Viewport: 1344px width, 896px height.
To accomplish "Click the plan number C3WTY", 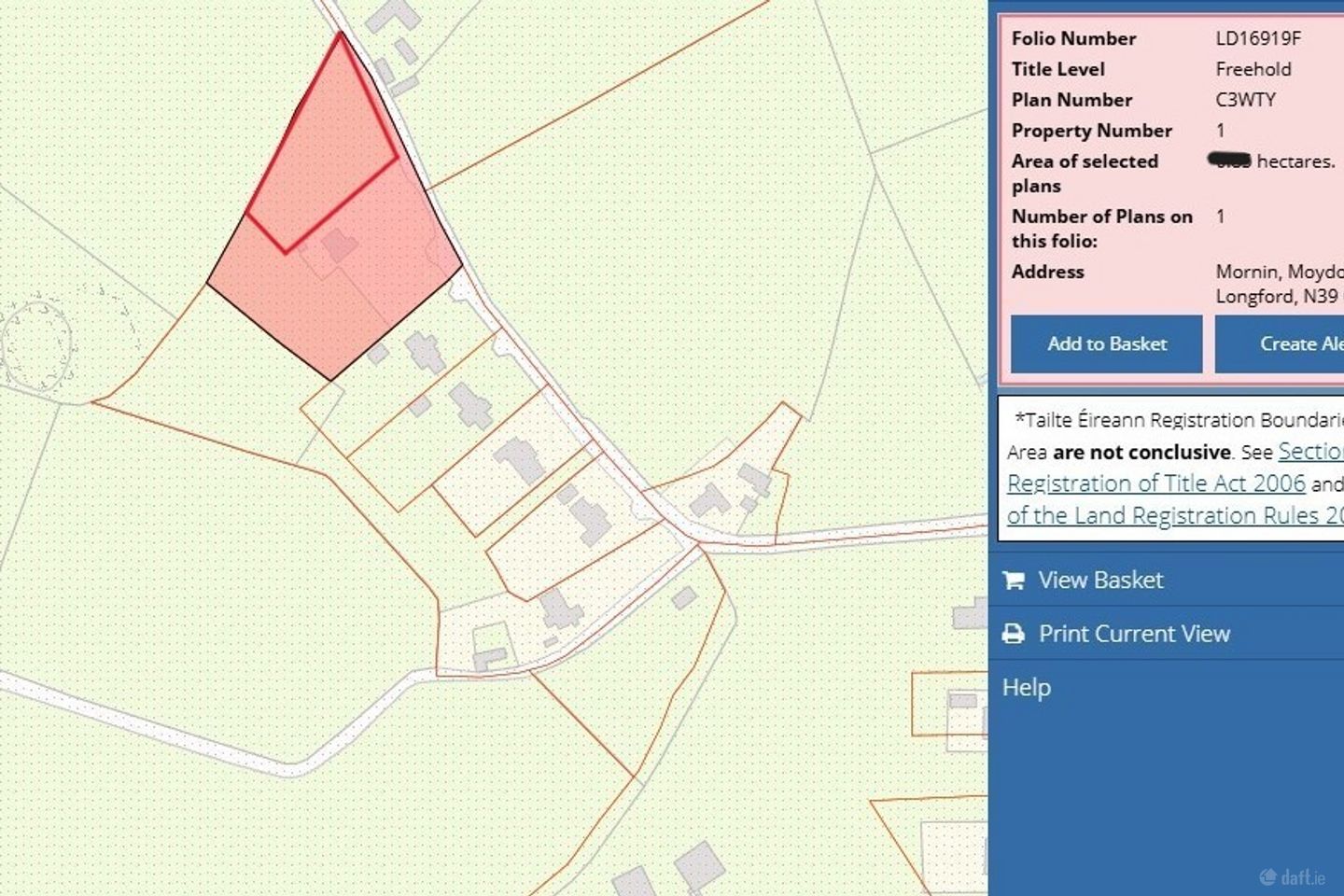I will click(1247, 100).
